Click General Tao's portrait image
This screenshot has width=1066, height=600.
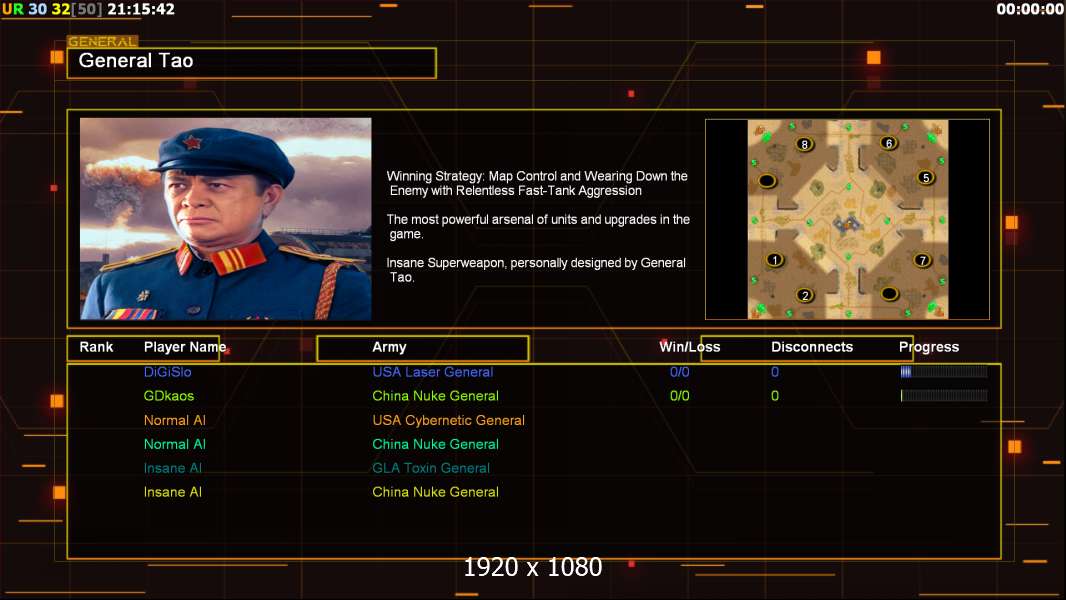226,219
